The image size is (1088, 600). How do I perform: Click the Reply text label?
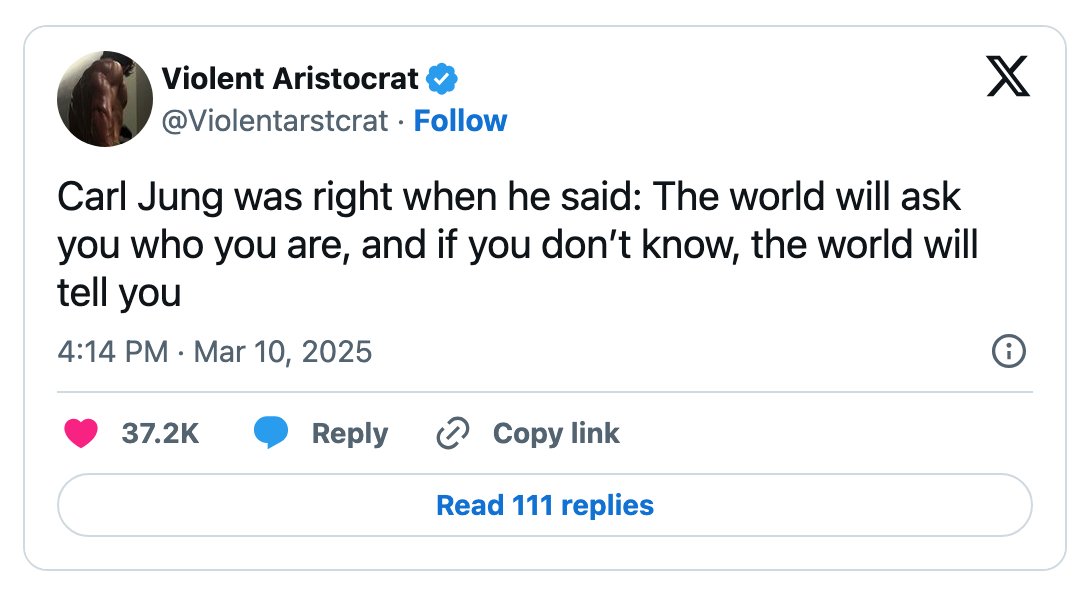(350, 434)
